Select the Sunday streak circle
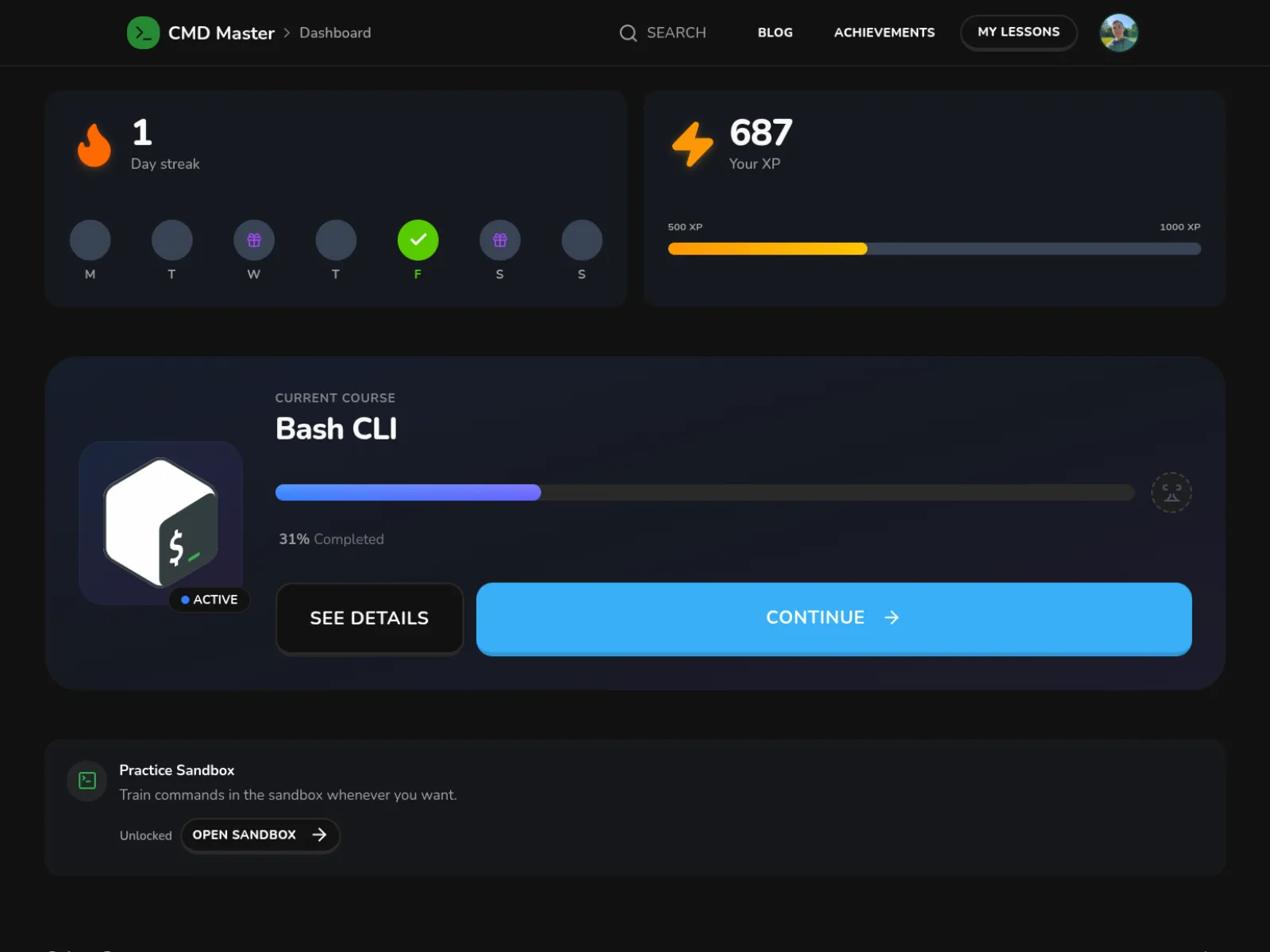Screen dimensions: 1270x952 click(582, 240)
